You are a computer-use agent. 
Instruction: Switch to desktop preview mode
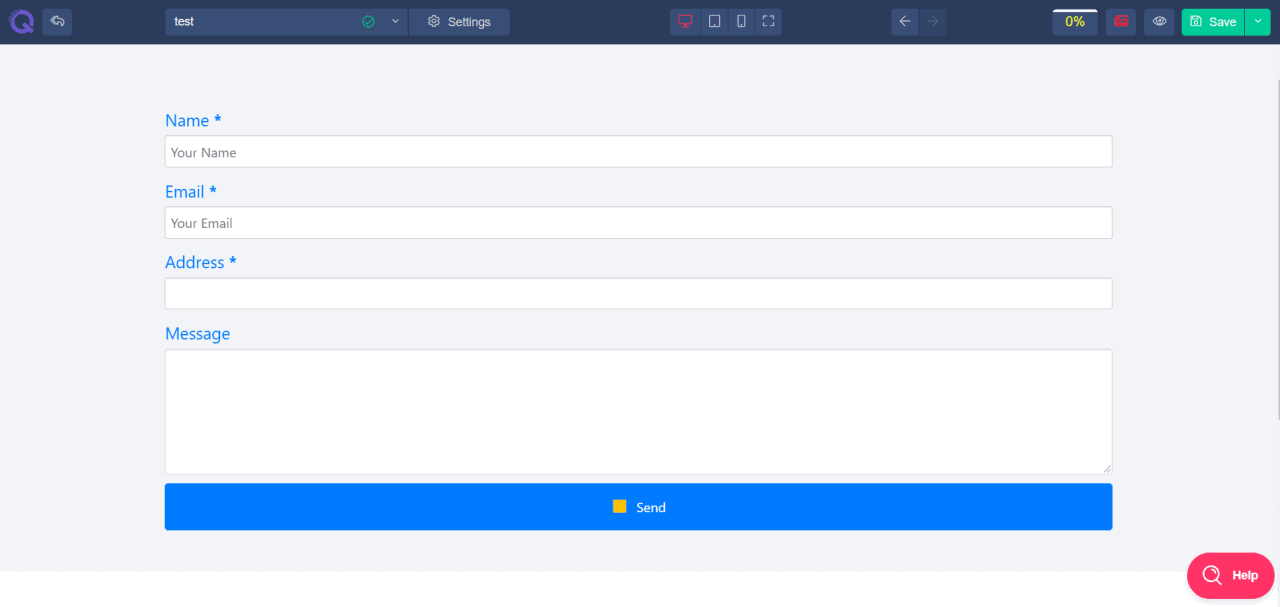pyautogui.click(x=685, y=21)
